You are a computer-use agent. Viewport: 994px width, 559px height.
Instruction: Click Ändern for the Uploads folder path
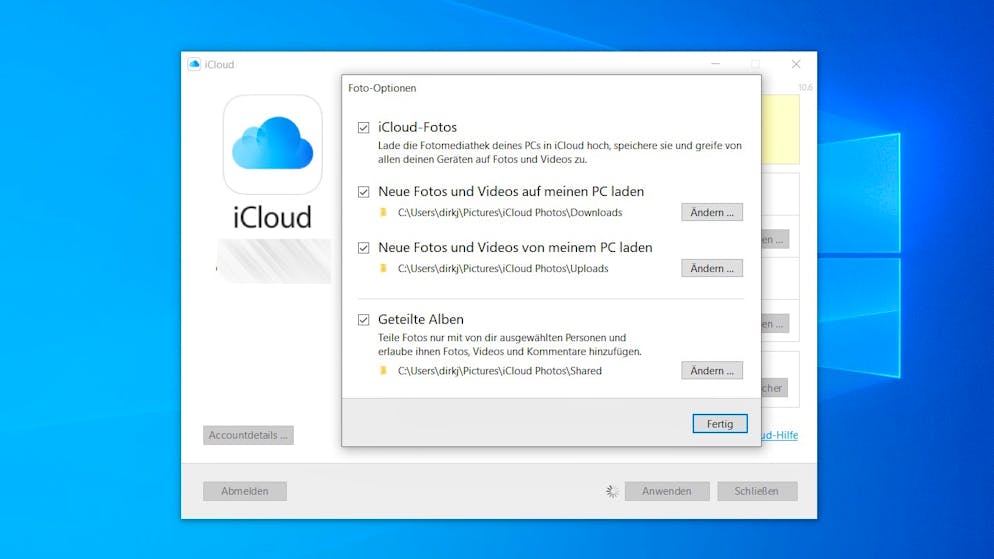point(712,268)
